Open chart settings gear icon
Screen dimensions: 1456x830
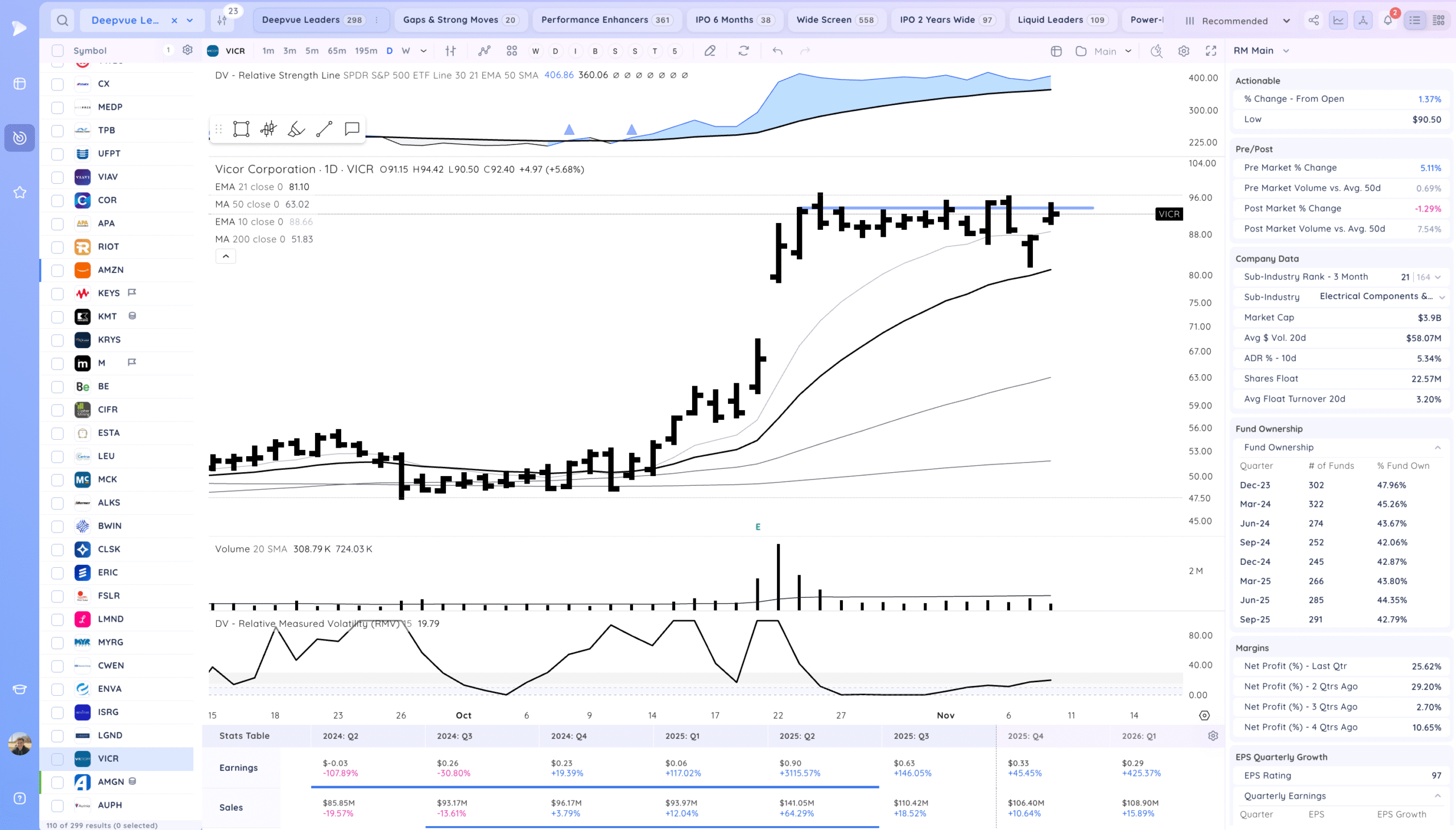point(1184,51)
